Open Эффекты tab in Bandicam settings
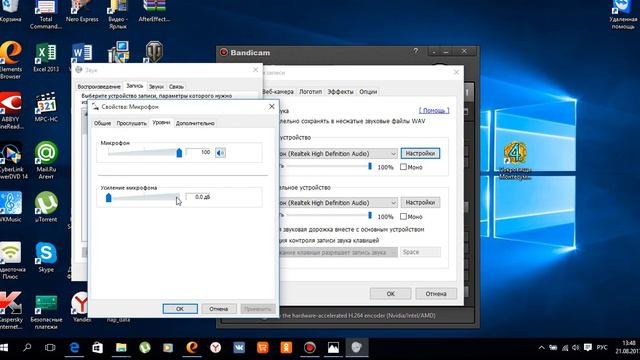The width and height of the screenshot is (640, 360). [340, 92]
